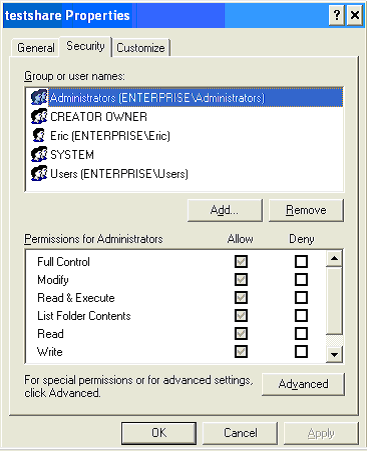This screenshot has width=367, height=451.
Task: Select the CREATOR OWNER group icon
Action: coord(39,116)
